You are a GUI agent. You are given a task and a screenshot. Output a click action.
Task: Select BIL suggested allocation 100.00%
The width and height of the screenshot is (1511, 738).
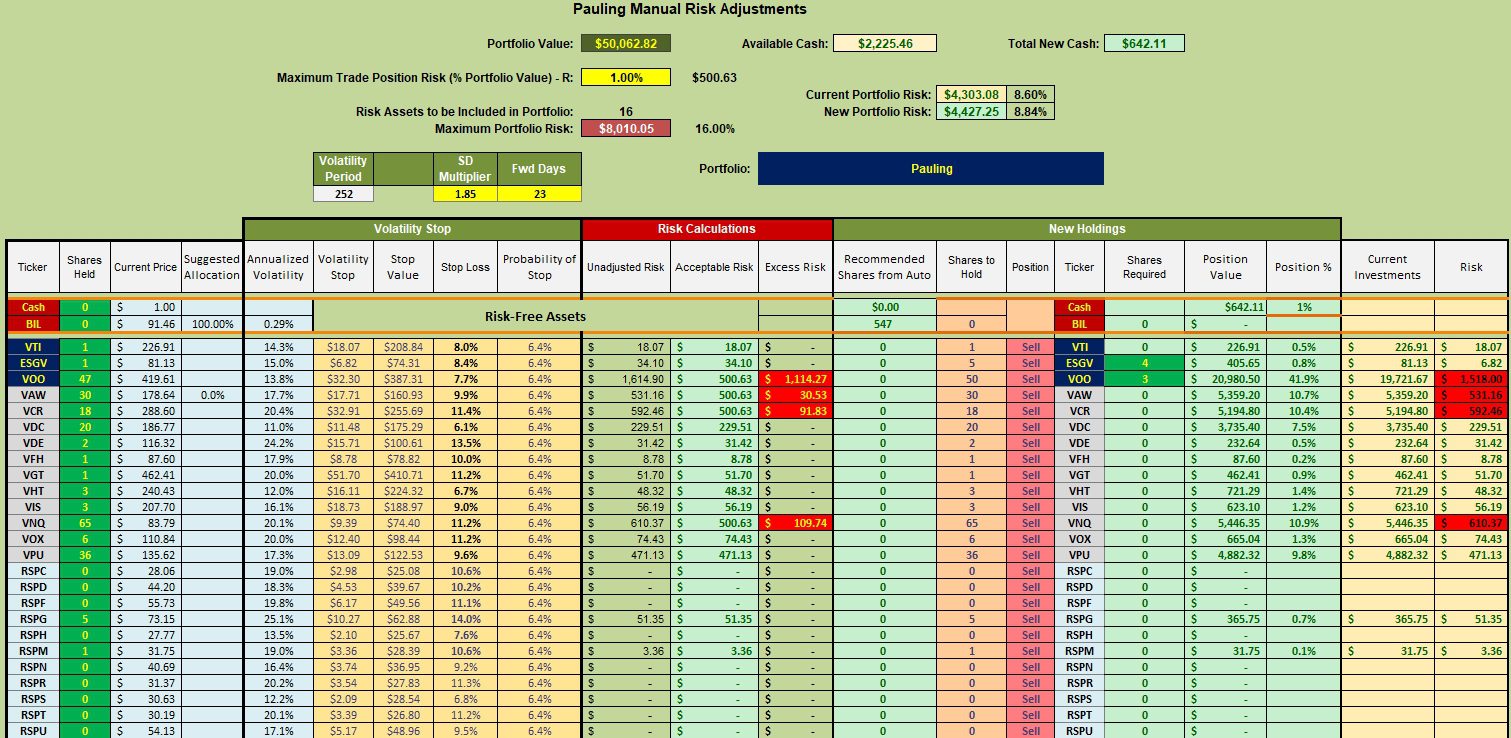(212, 324)
